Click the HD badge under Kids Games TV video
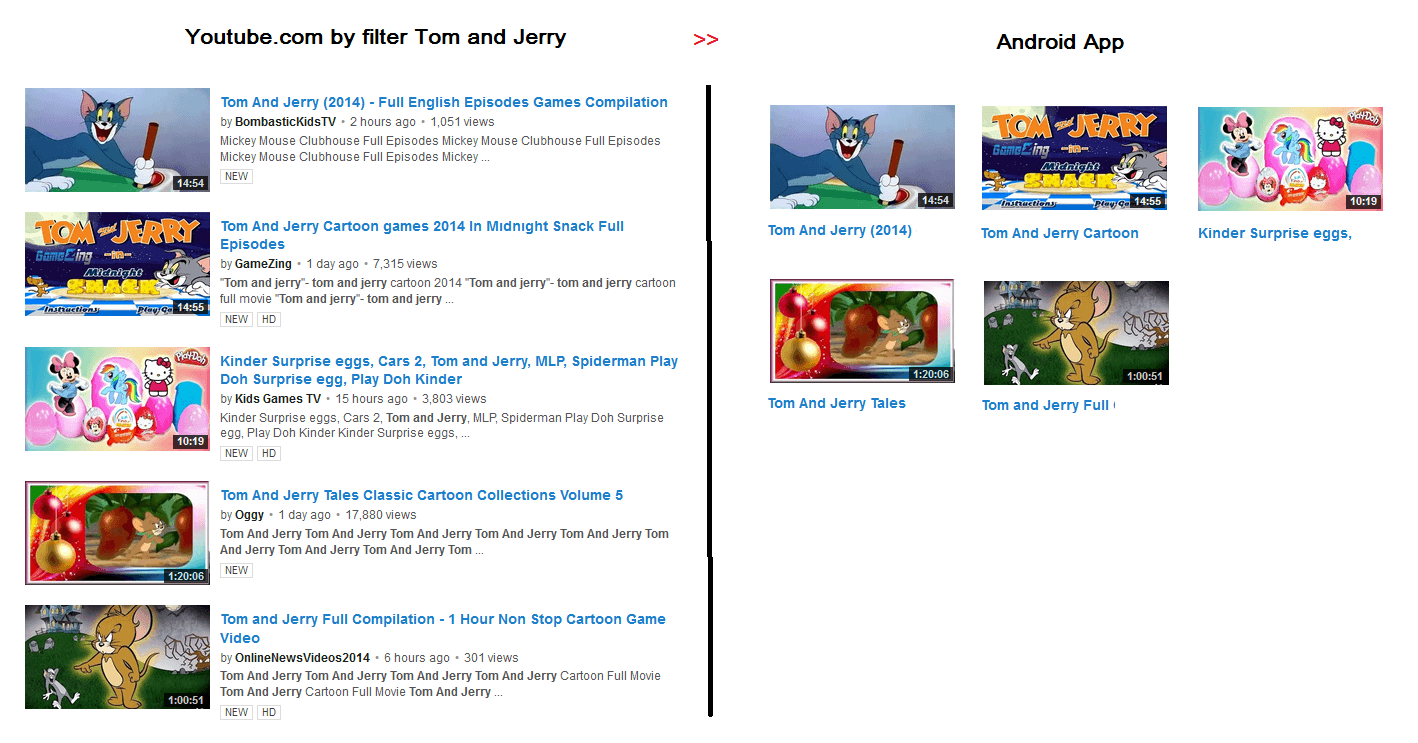This screenshot has width=1418, height=743. click(x=269, y=453)
